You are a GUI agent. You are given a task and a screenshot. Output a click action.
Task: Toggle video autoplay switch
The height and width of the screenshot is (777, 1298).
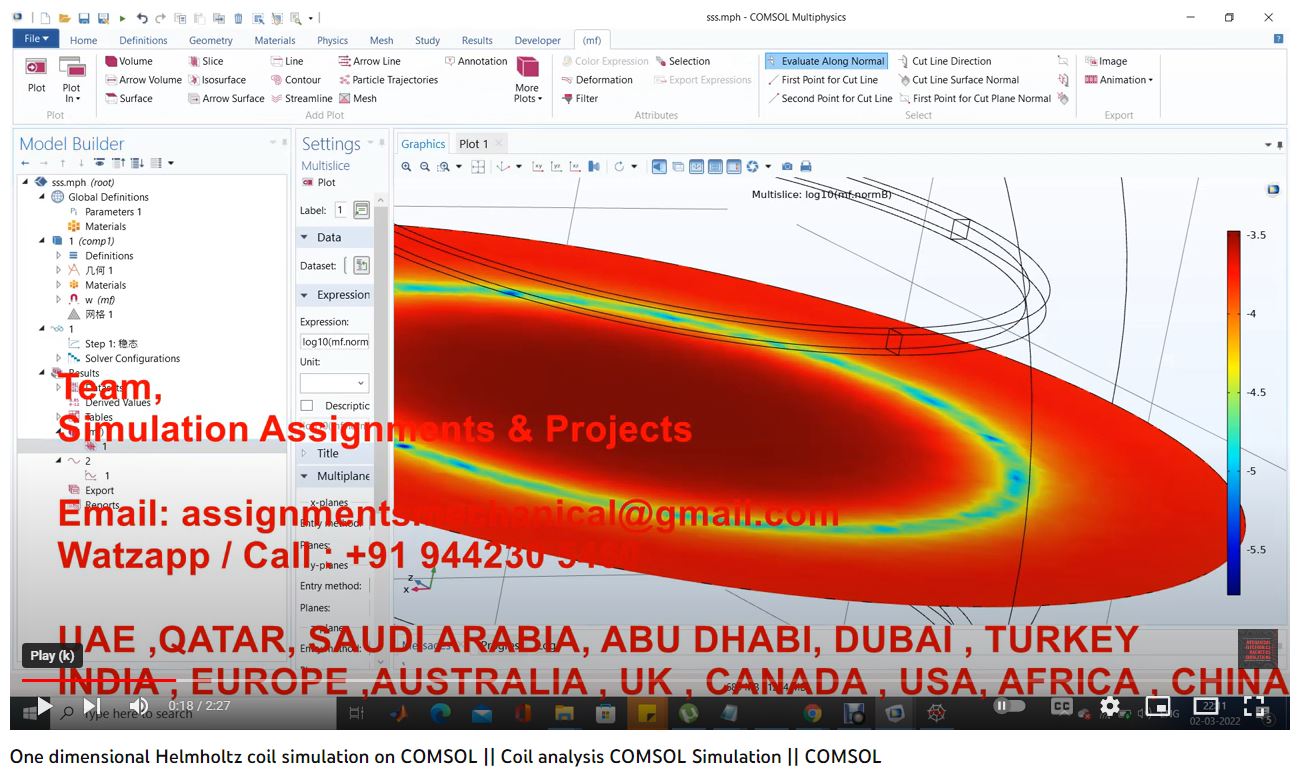(1008, 706)
